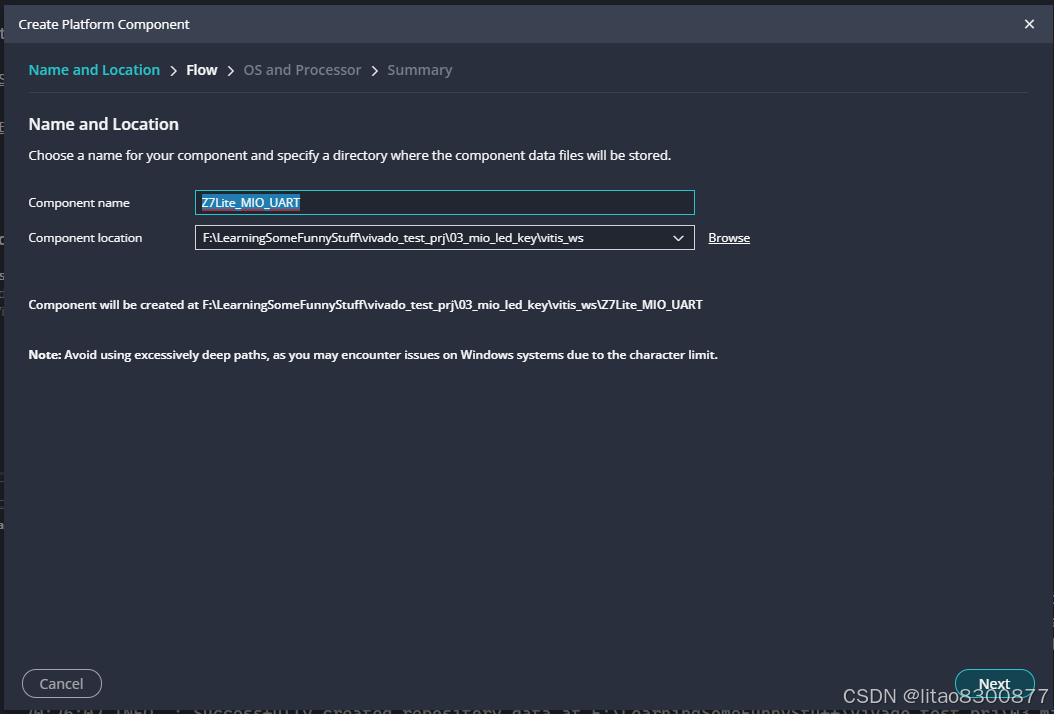
Task: Click the 'Choose a name for your component' description
Action: (350, 155)
